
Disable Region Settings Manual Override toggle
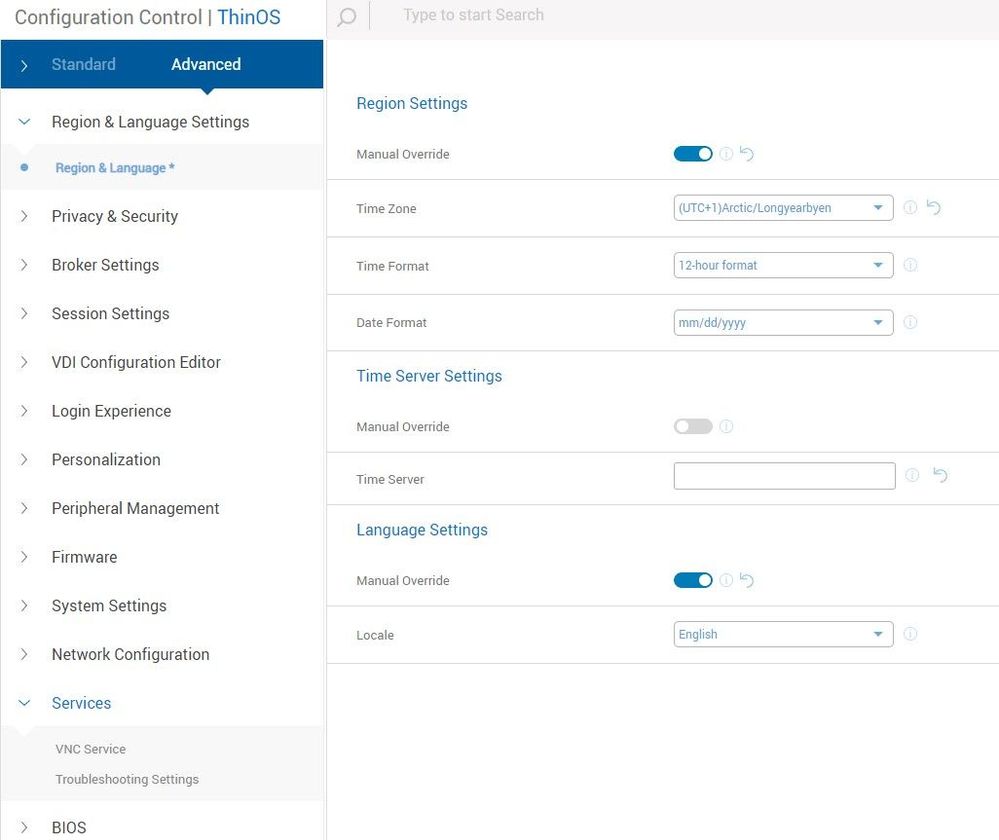(693, 154)
